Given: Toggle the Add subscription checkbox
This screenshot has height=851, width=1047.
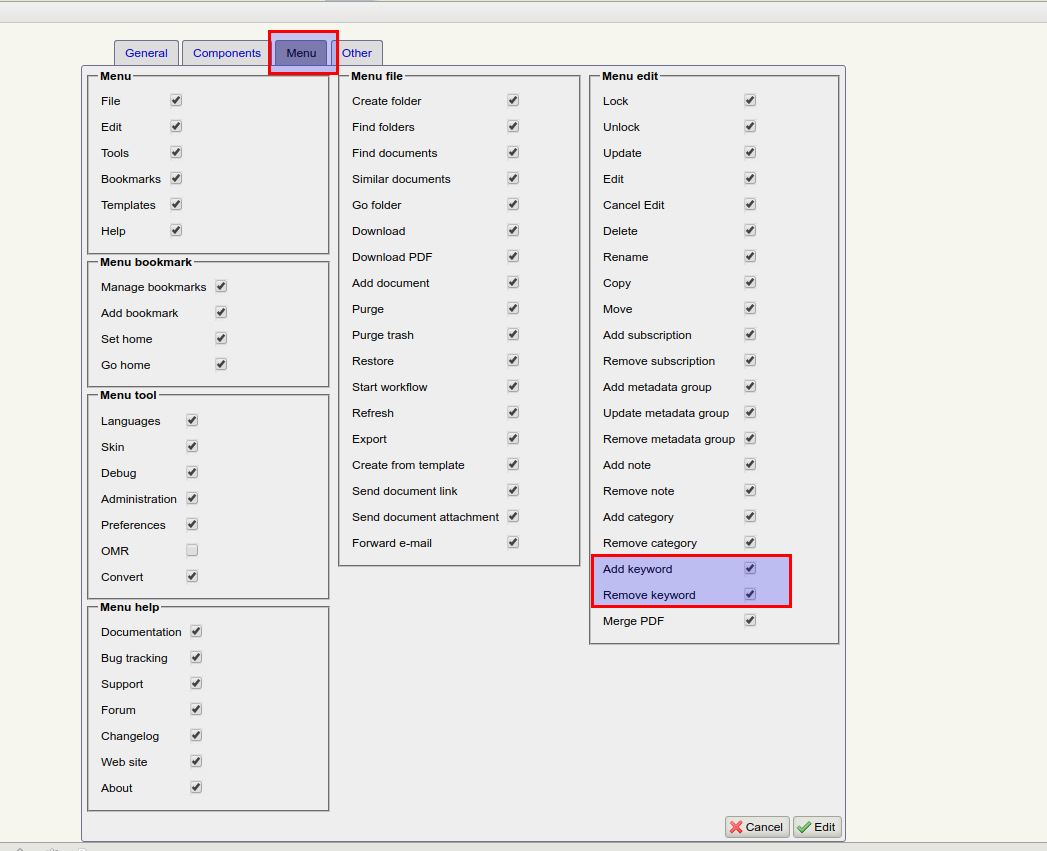Looking at the screenshot, I should click(750, 334).
